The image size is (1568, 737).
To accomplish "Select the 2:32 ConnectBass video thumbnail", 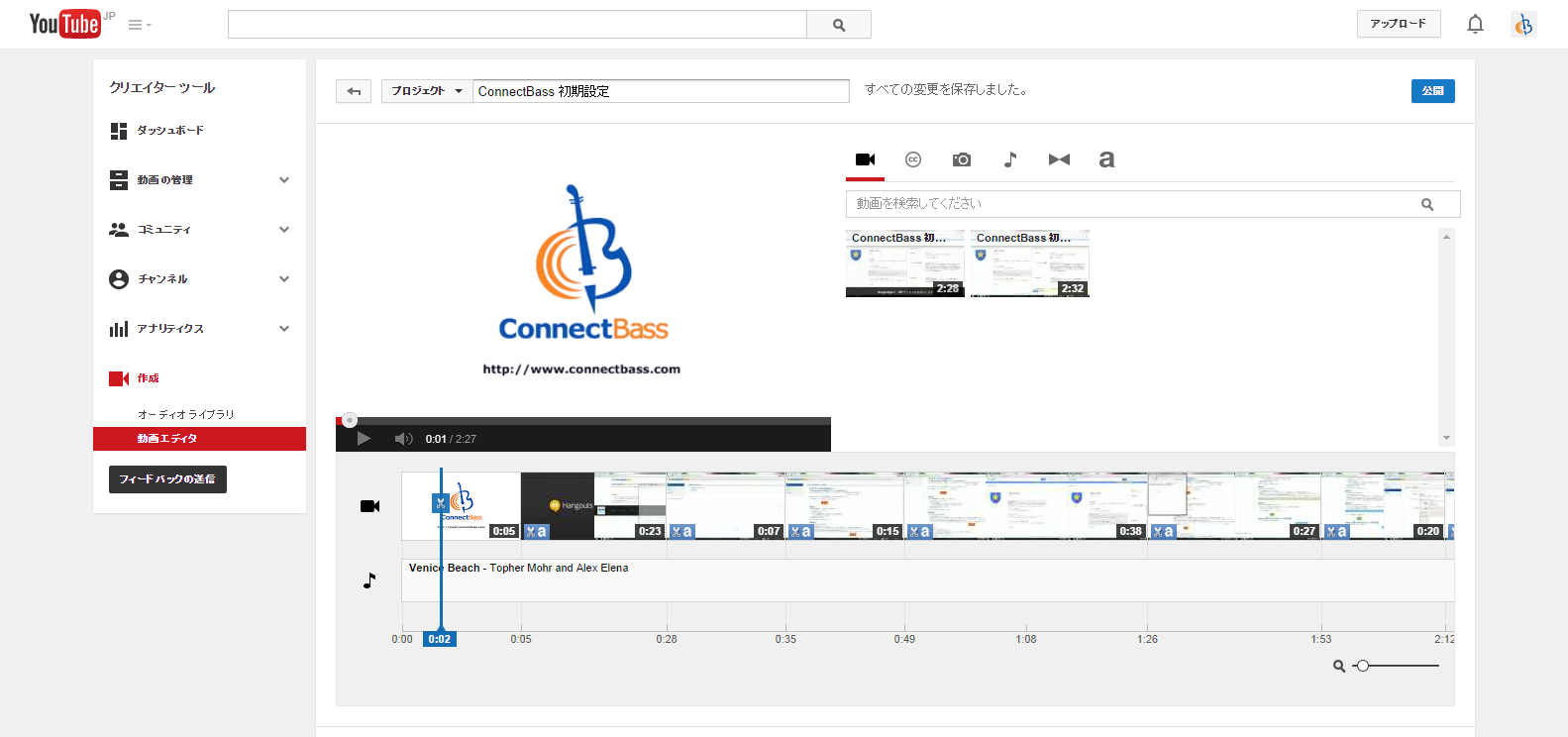I will (1029, 263).
